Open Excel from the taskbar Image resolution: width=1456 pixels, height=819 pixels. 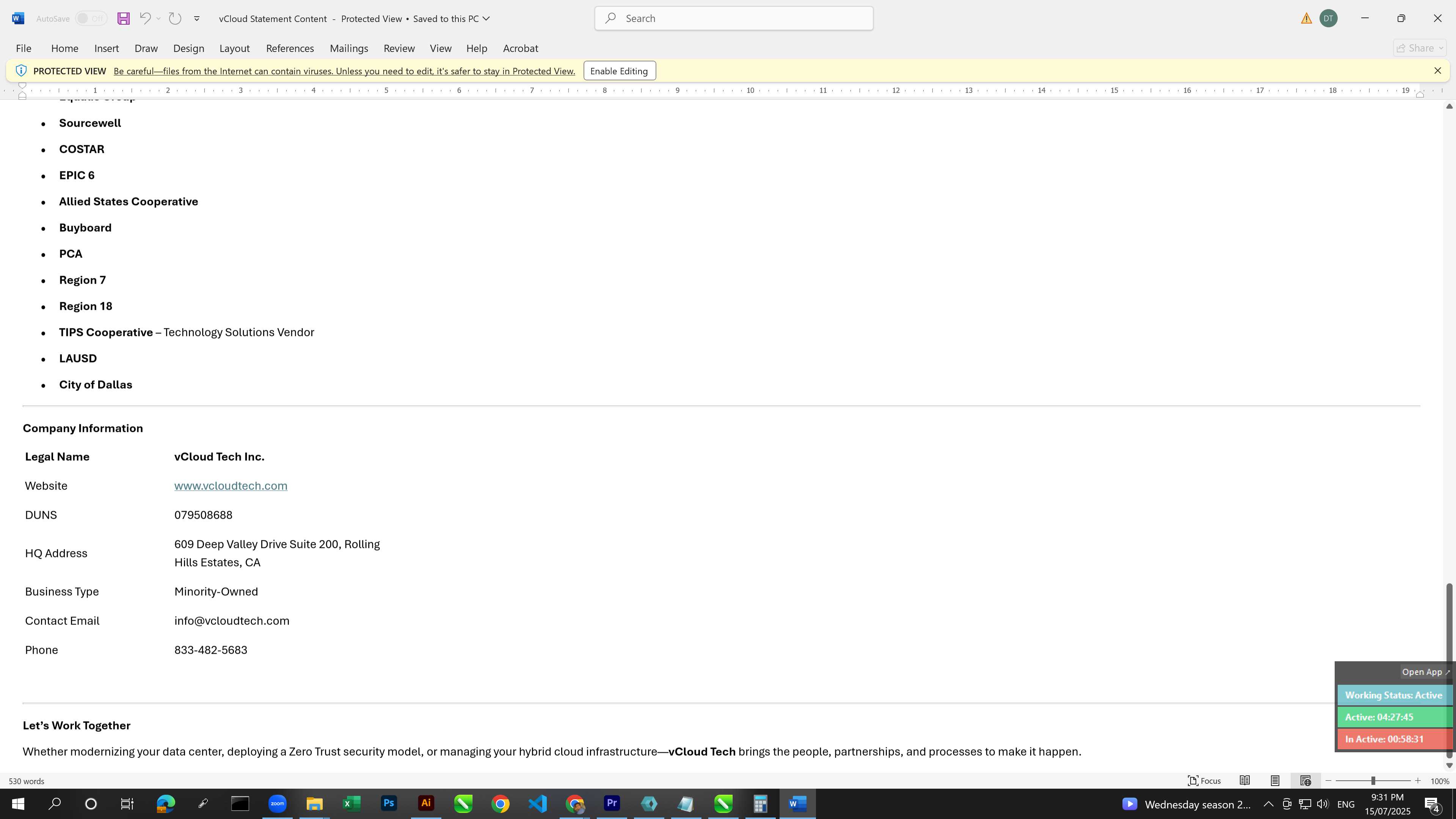point(351,804)
